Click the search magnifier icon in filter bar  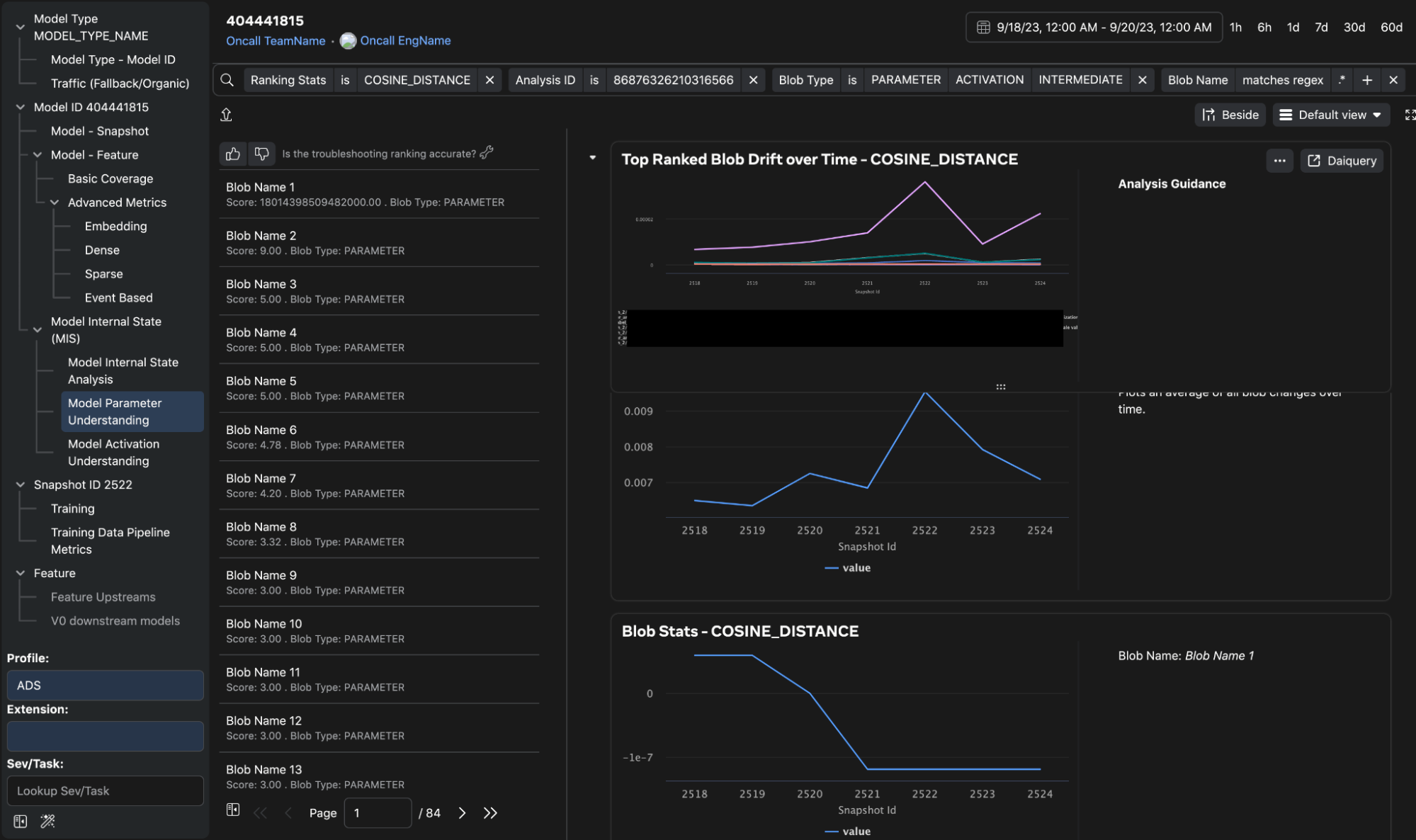tap(227, 80)
